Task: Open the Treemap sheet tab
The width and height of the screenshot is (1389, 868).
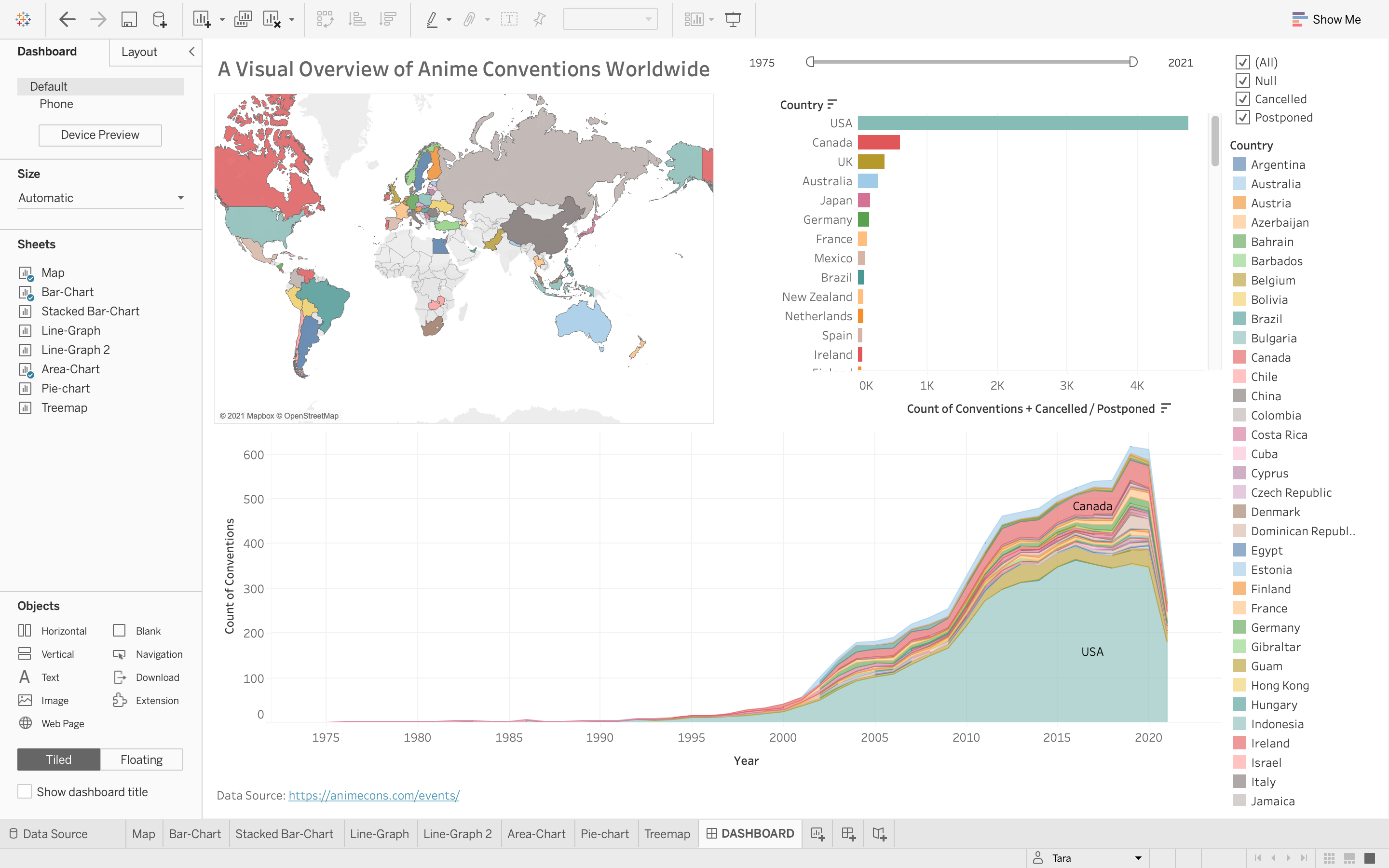Action: click(x=667, y=834)
